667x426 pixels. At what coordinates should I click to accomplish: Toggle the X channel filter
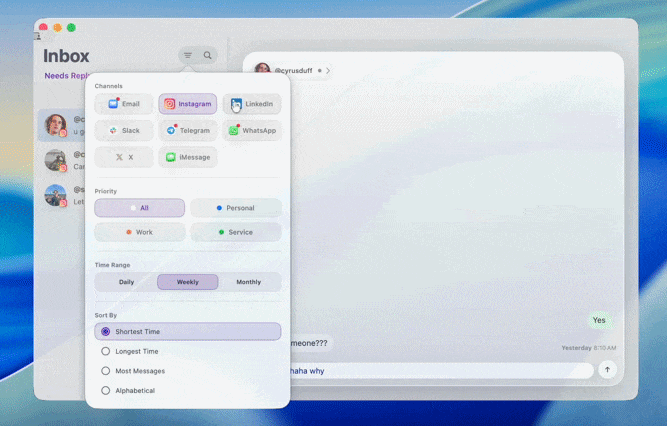124,157
